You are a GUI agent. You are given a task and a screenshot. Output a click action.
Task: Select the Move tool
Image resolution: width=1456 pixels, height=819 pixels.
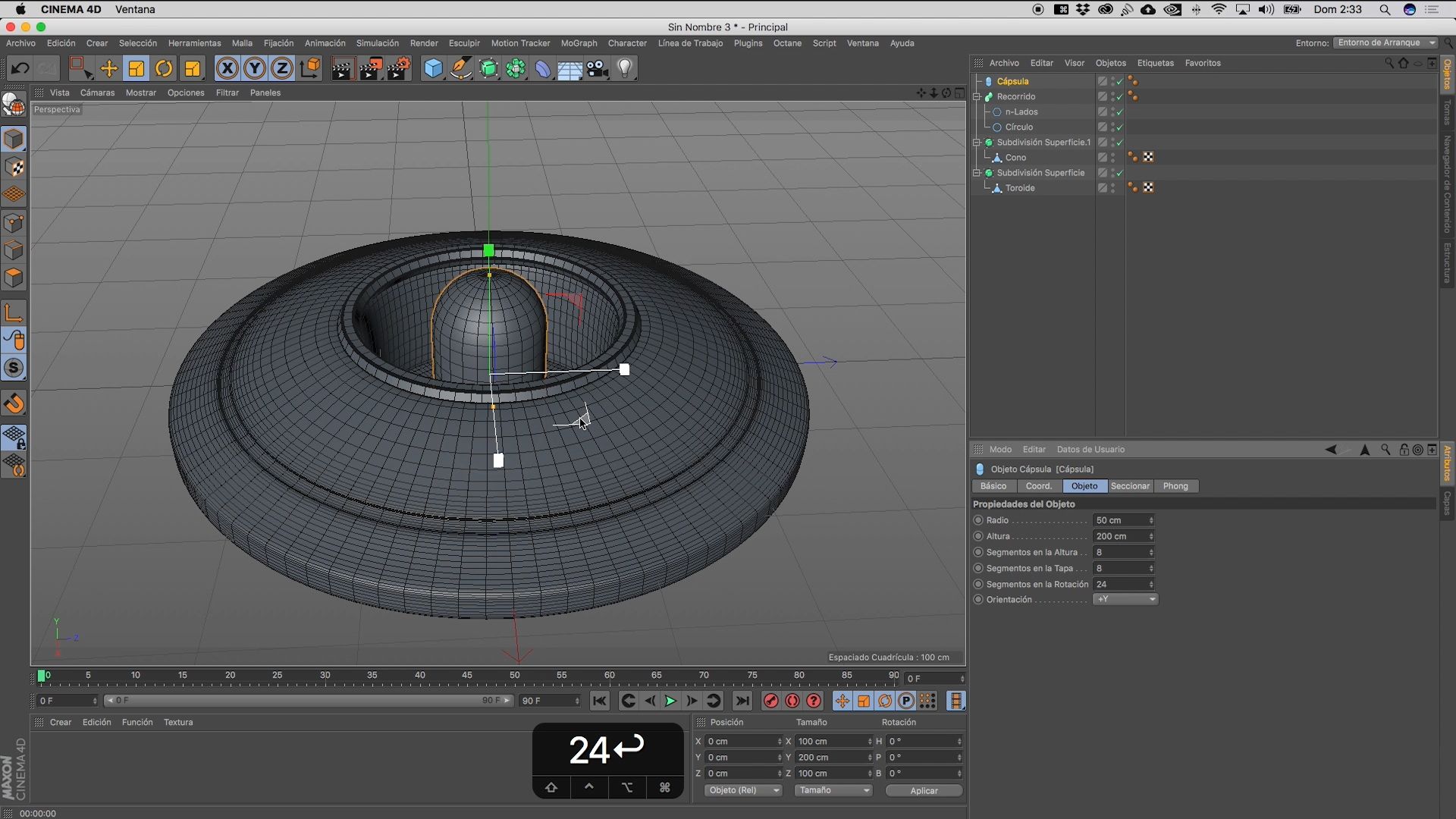[108, 68]
